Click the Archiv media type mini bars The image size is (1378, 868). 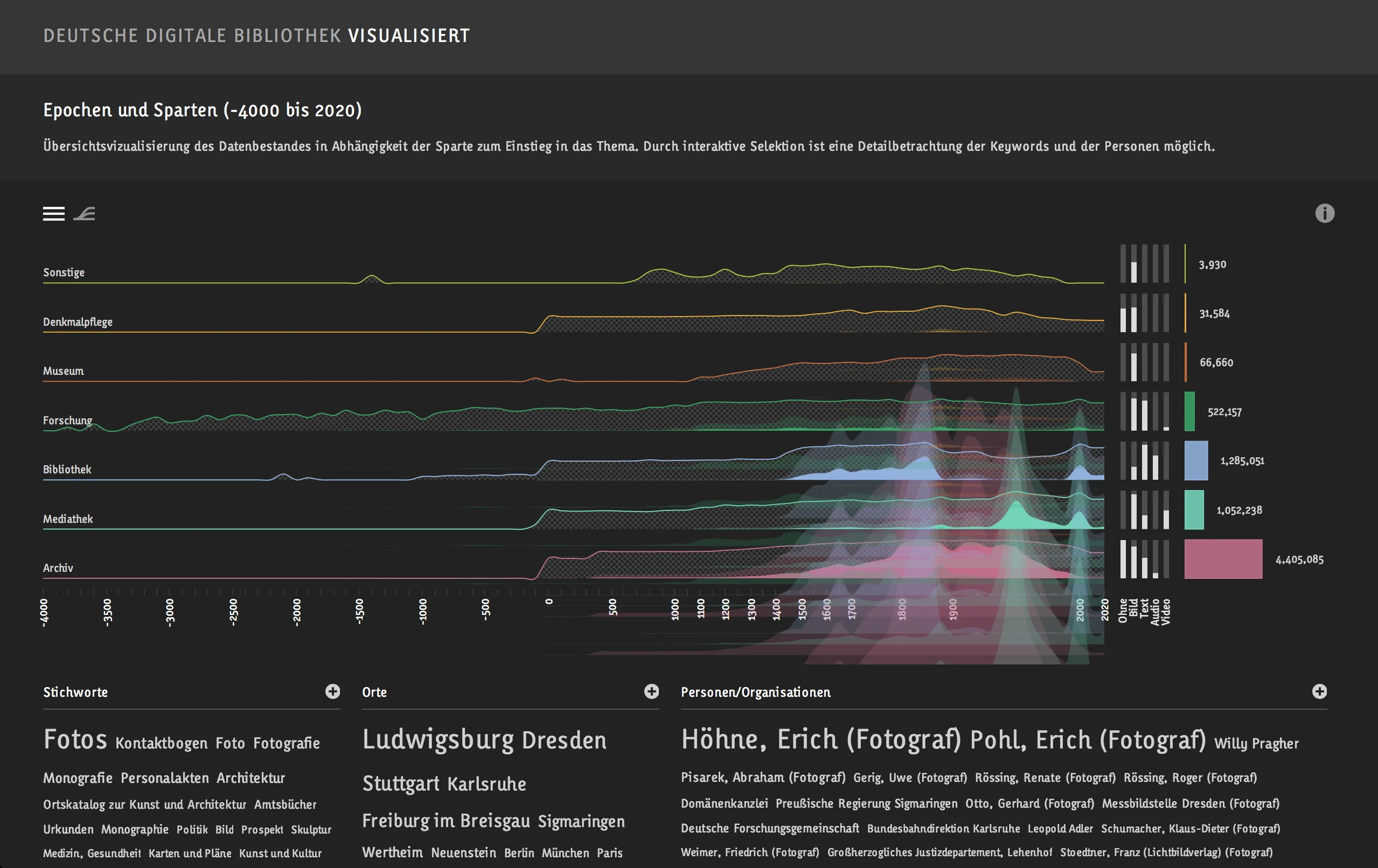click(1144, 559)
